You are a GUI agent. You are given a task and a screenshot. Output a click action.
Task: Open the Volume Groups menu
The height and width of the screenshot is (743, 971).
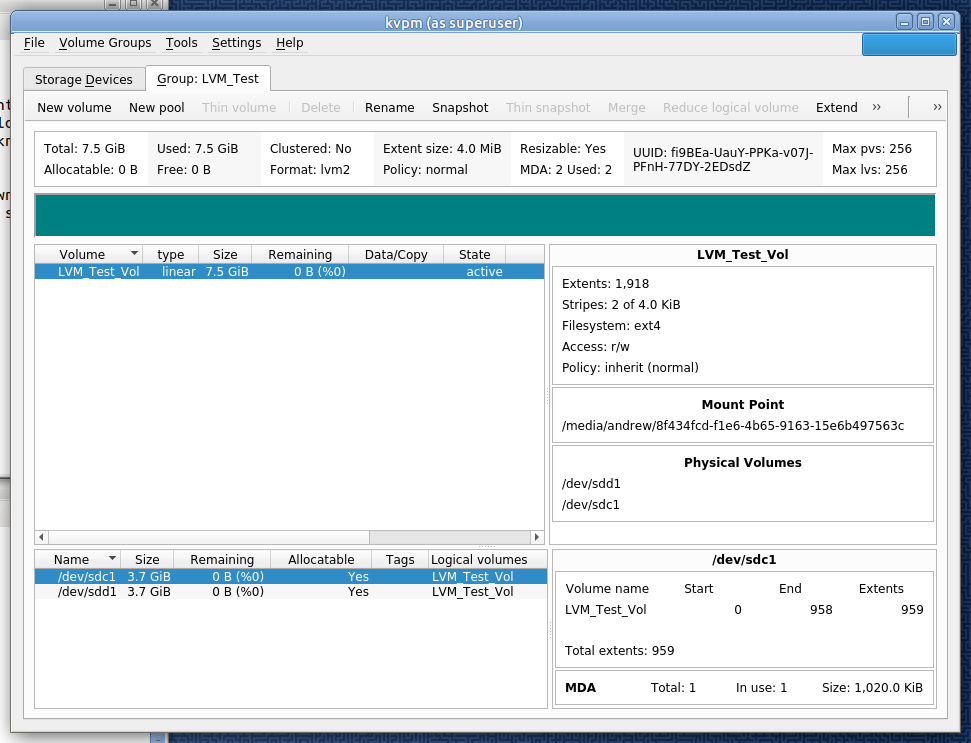tap(105, 43)
